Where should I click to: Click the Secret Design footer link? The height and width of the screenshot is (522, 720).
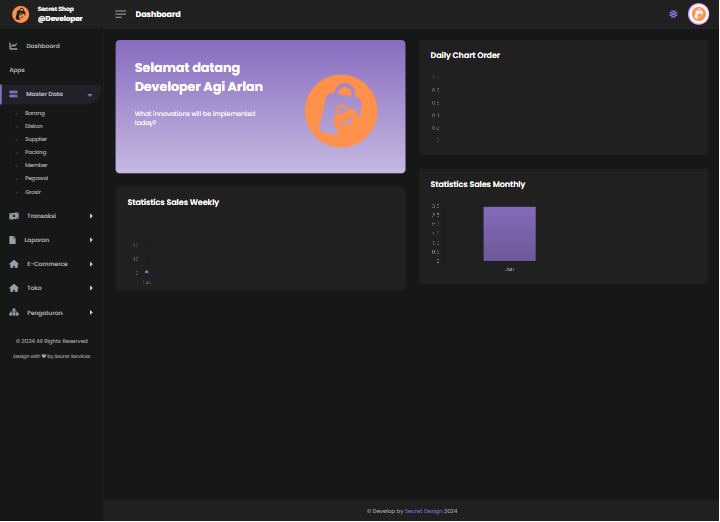tap(423, 511)
